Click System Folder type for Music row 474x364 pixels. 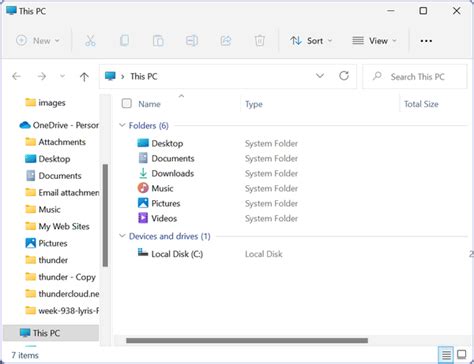(271, 188)
